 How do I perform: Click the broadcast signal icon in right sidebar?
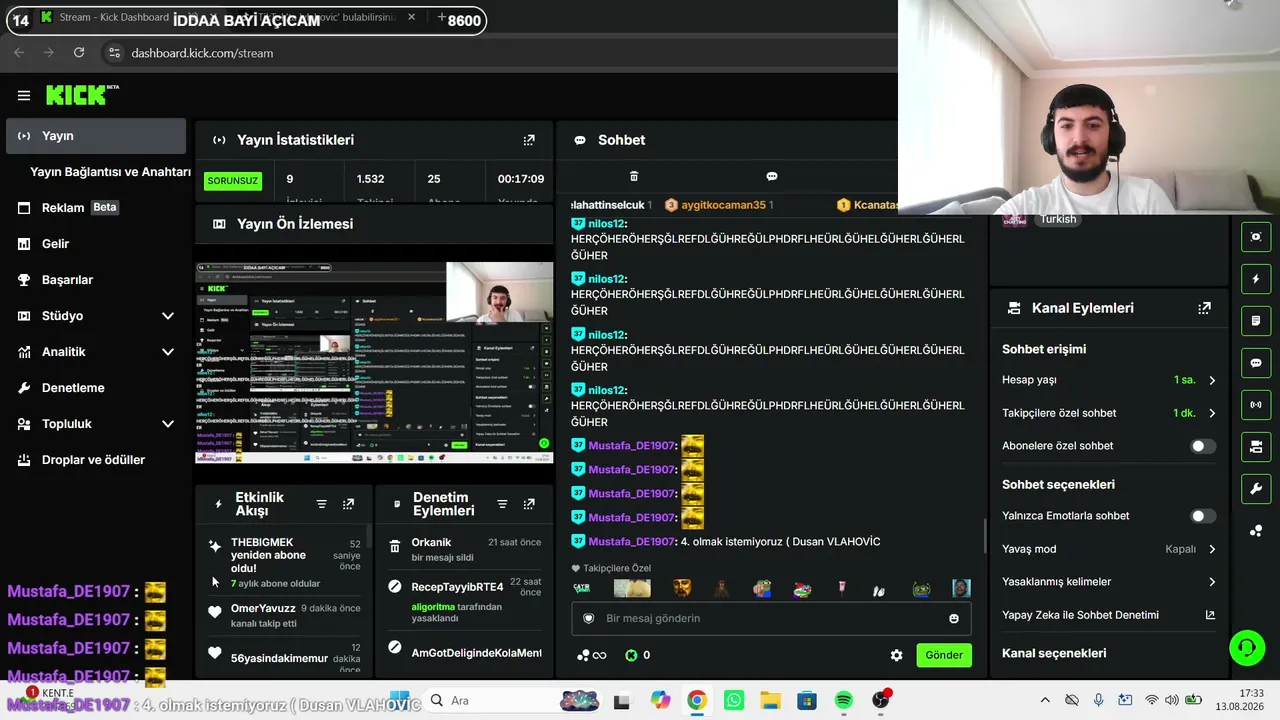tap(1256, 405)
